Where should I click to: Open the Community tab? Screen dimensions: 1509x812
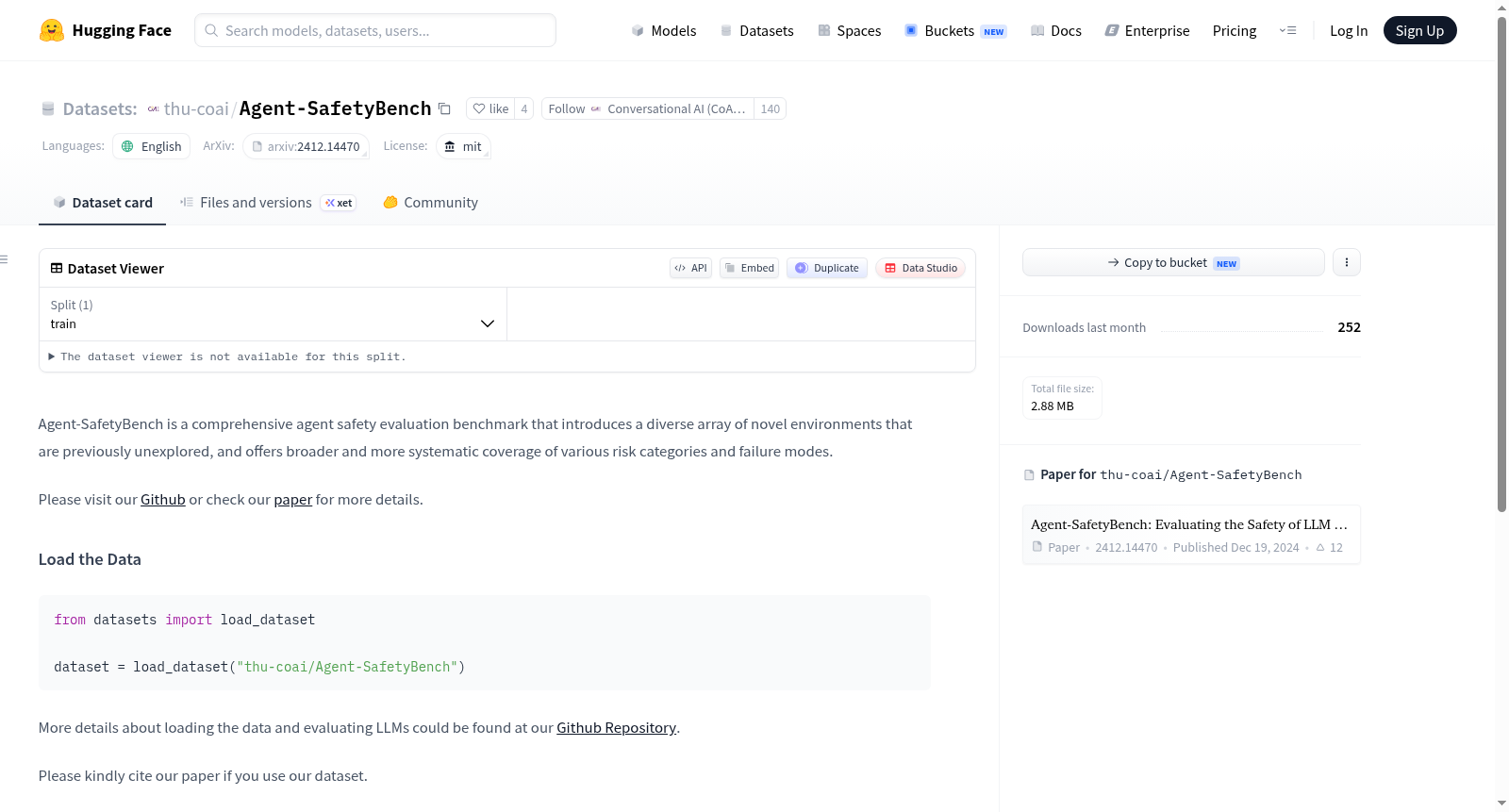pos(430,202)
